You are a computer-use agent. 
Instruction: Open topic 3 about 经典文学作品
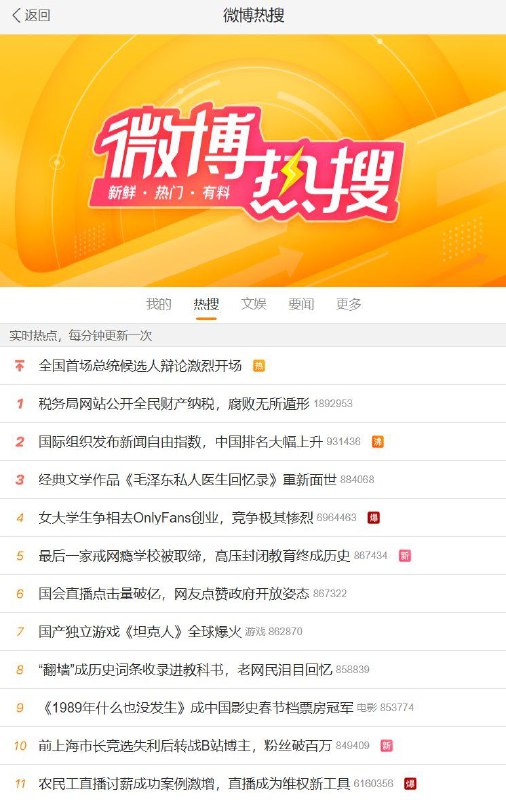(253, 480)
